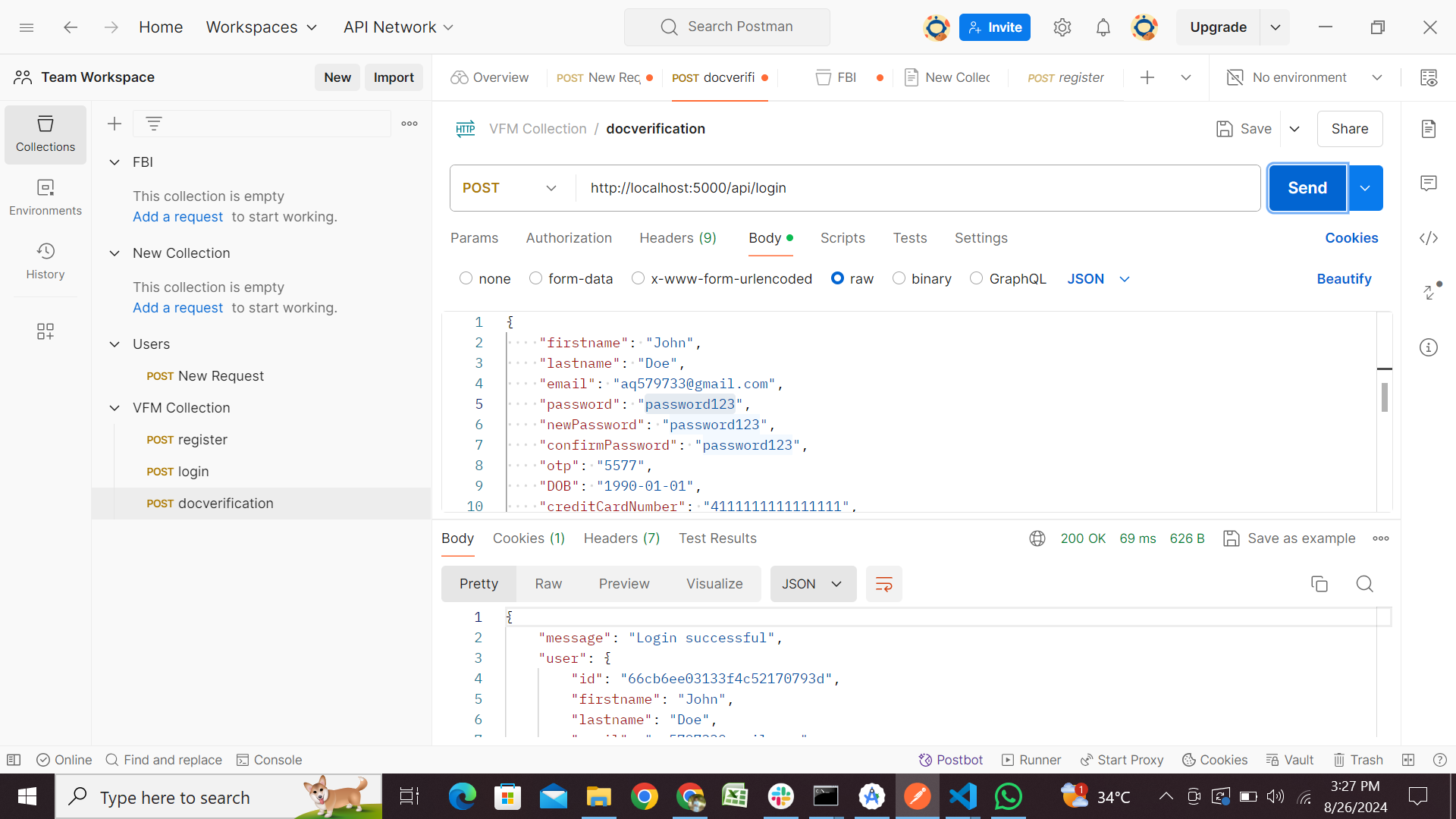This screenshot has width=1456, height=819.
Task: Click the Notifications bell icon
Action: click(x=1102, y=27)
